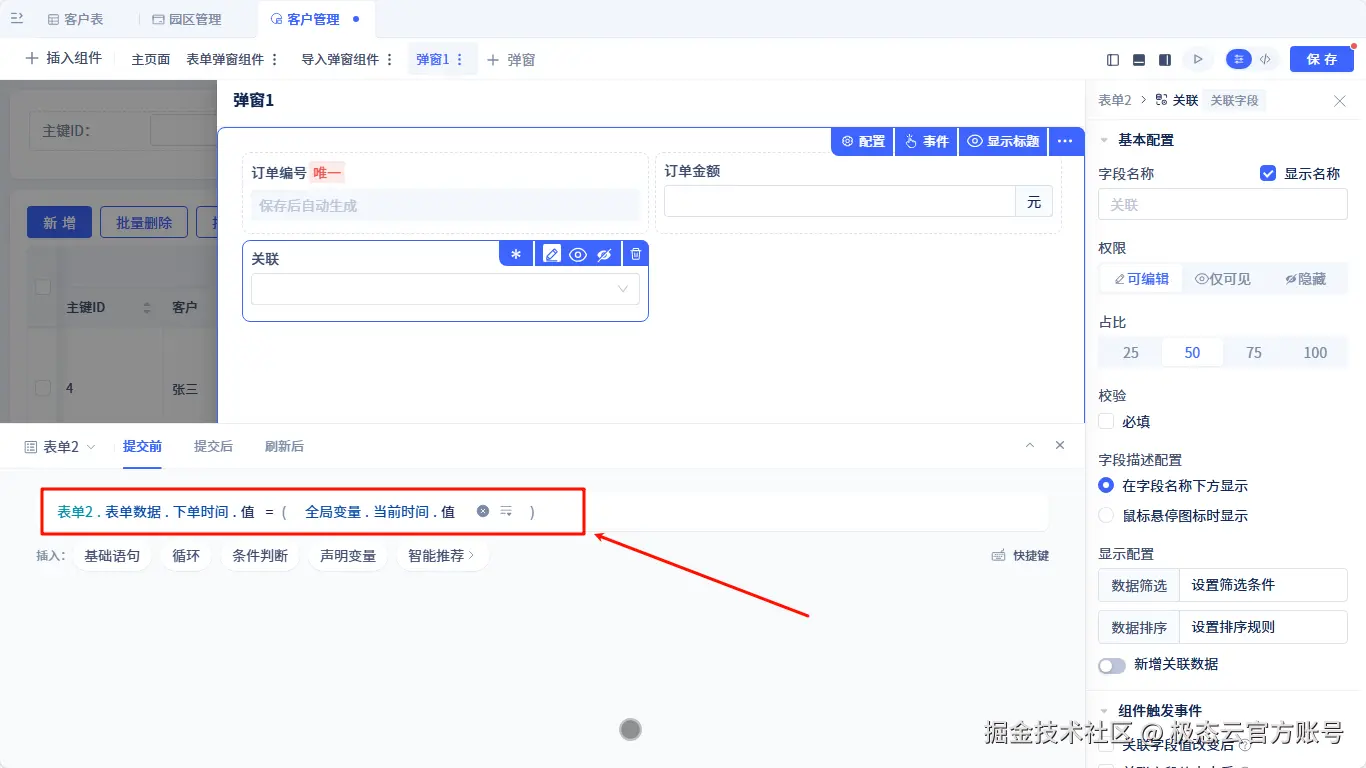Click the navigation collapse icon at top-left

click(x=17, y=19)
